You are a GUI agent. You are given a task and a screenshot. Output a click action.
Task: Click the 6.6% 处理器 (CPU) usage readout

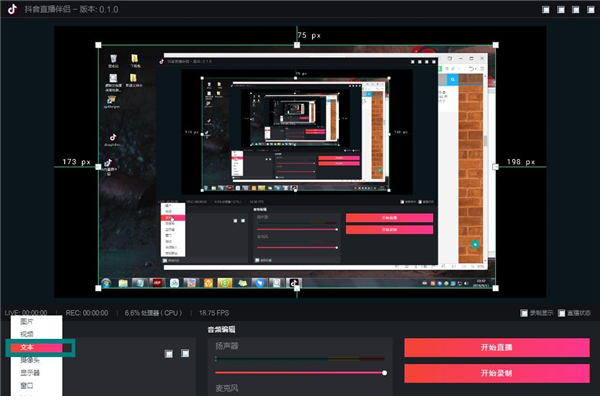153,313
